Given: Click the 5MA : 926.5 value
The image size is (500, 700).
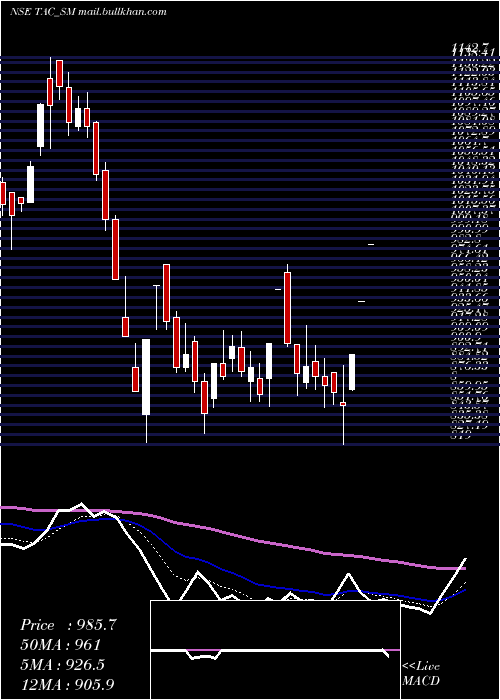Looking at the screenshot, I should (x=62, y=664).
